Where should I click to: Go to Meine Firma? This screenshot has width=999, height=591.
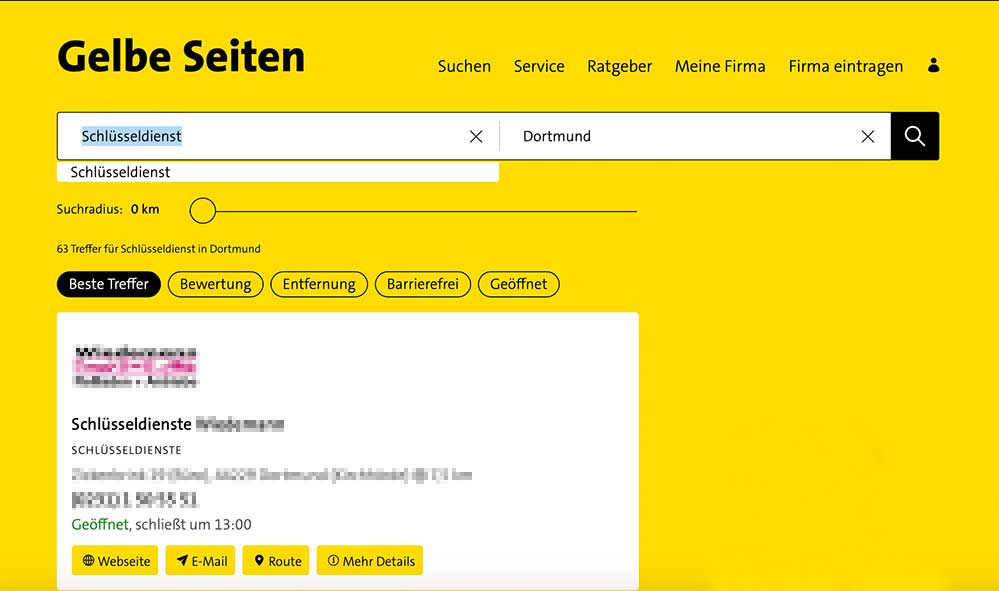720,66
